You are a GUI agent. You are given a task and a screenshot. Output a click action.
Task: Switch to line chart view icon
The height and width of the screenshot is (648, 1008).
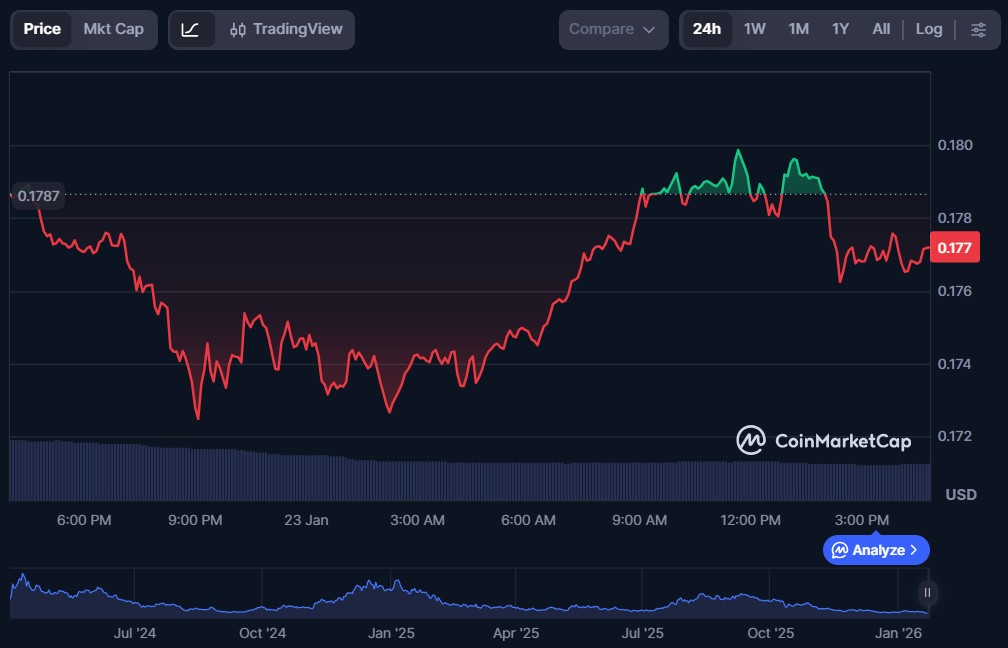pos(190,30)
